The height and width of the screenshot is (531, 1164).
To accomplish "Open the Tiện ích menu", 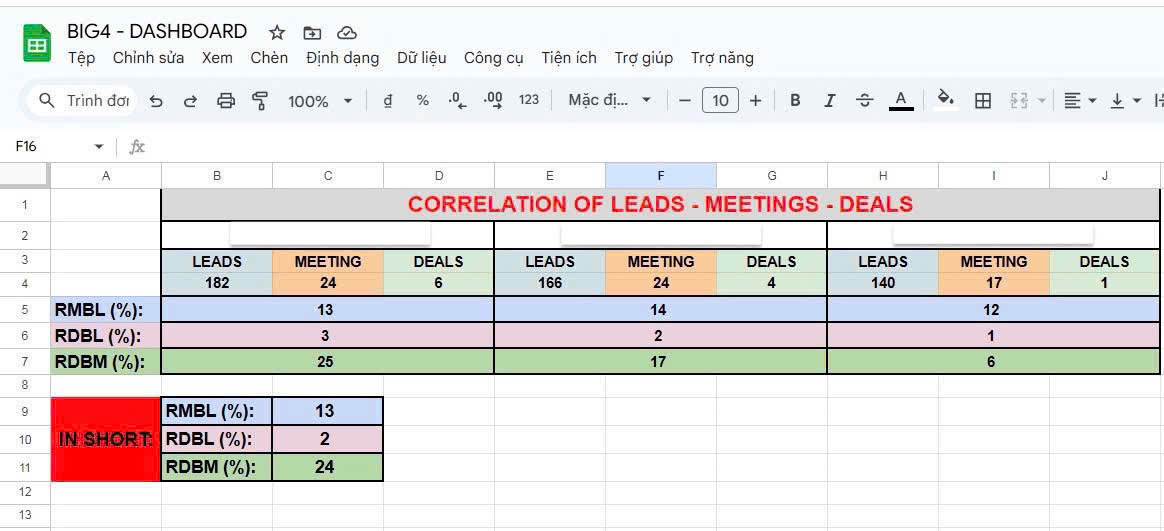I will pyautogui.click(x=569, y=58).
